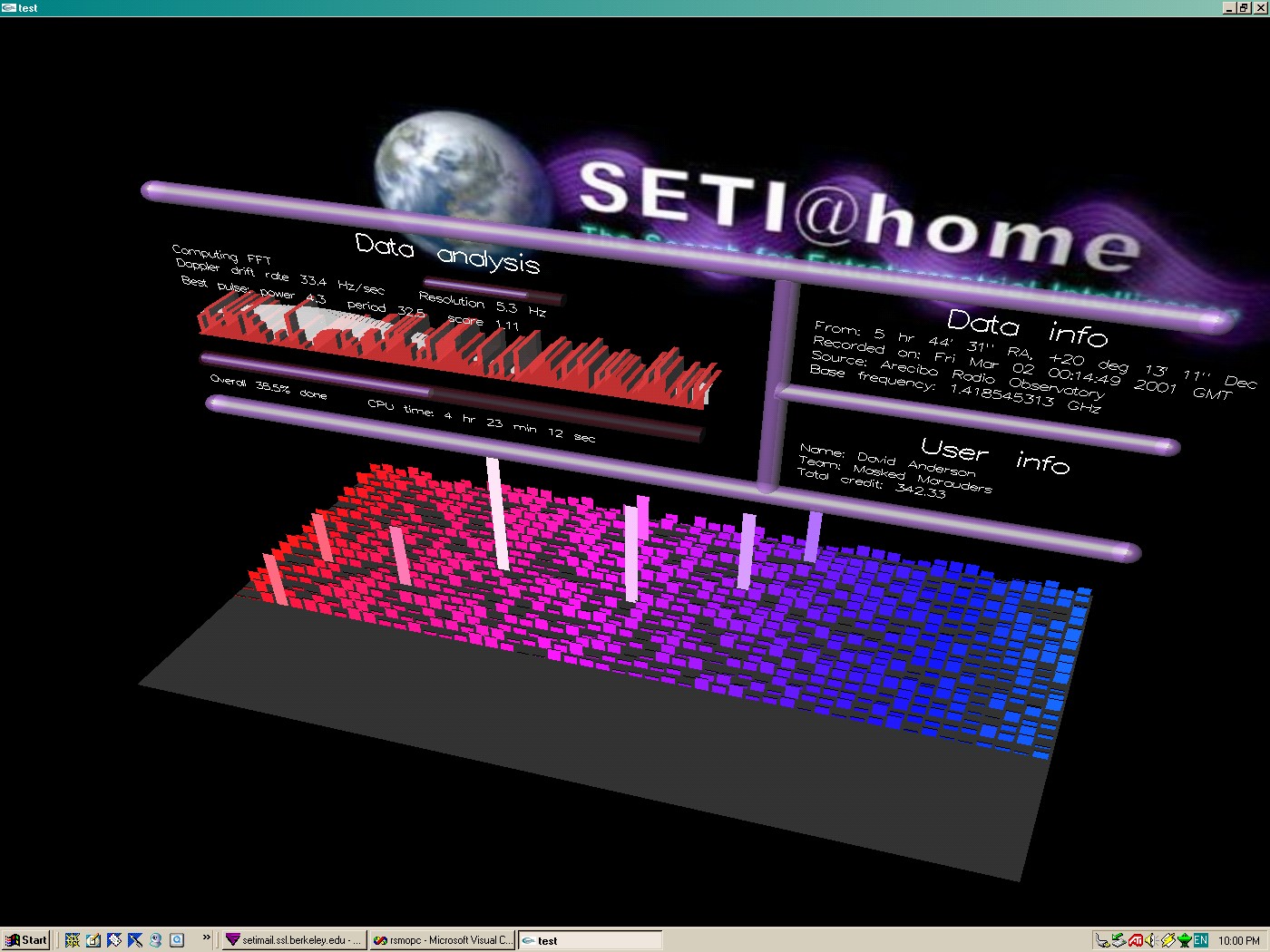
Task: Click the 10:00 PM system clock
Action: click(x=1238, y=940)
